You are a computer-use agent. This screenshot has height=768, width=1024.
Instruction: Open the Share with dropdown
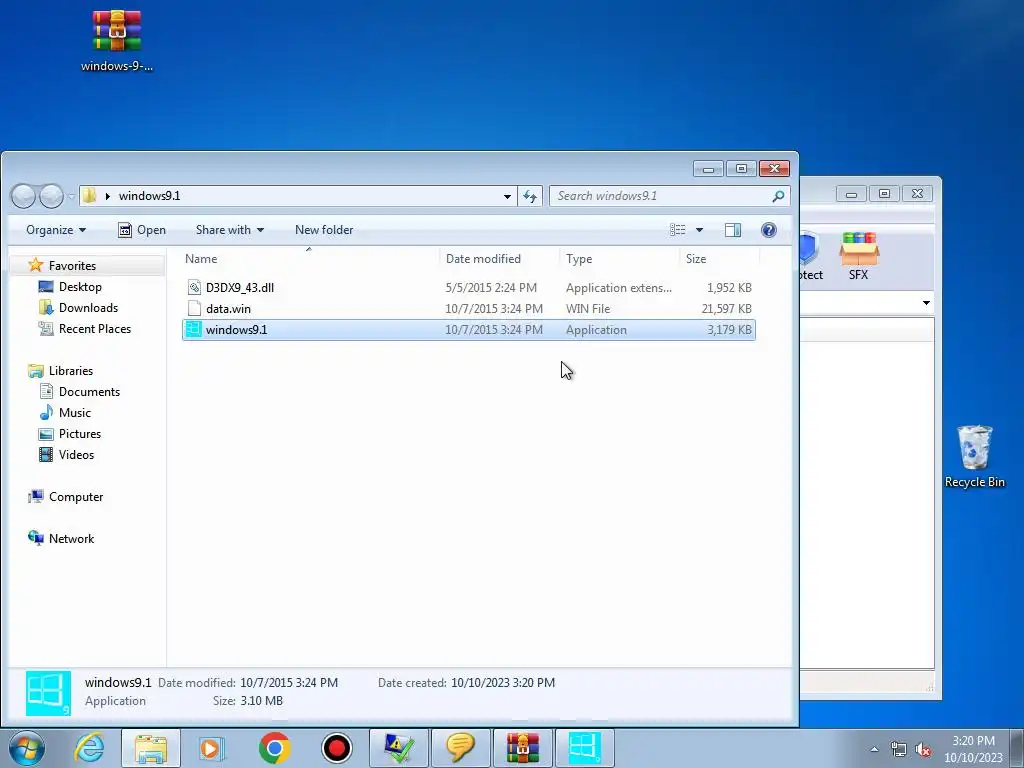click(x=230, y=230)
